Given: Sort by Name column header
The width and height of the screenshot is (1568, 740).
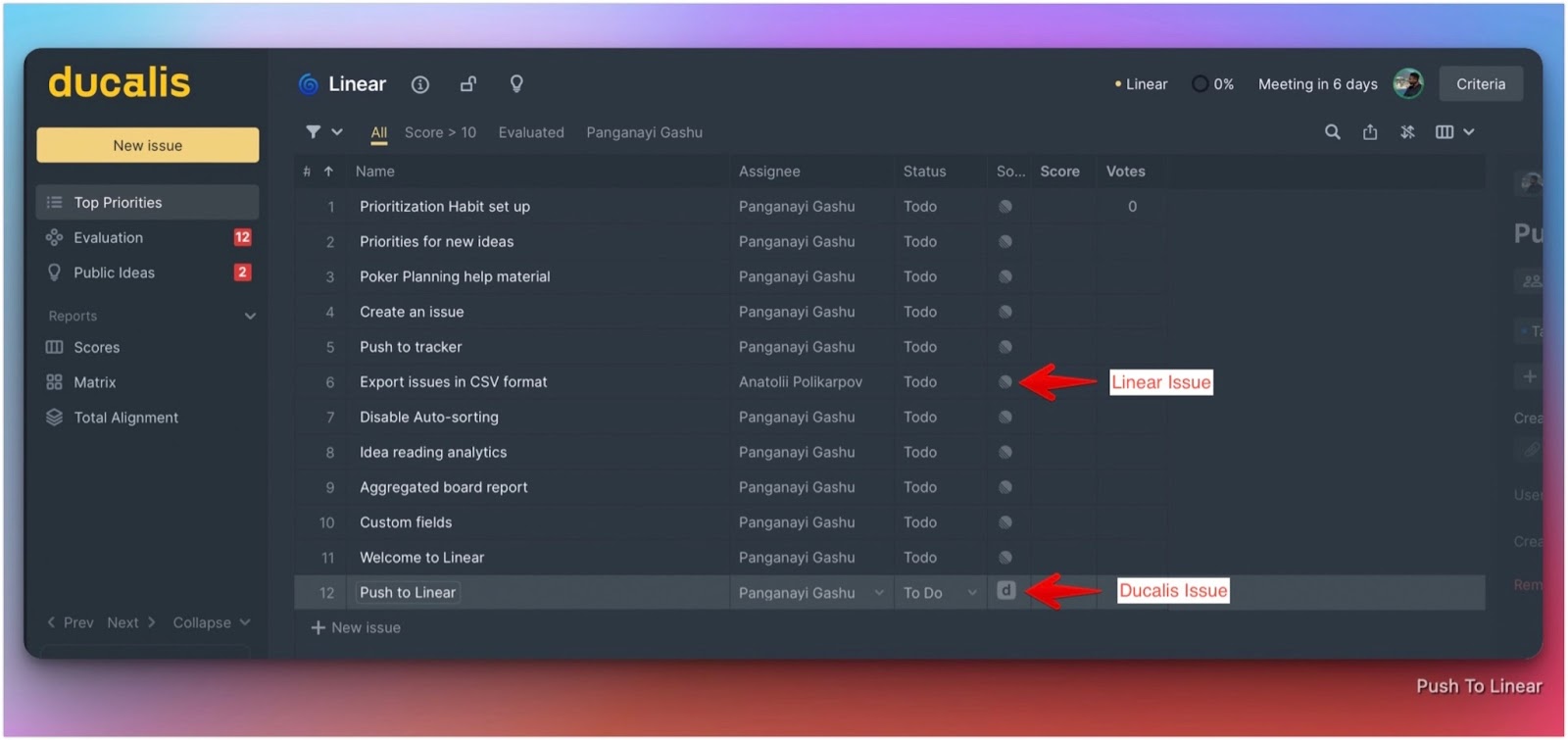Looking at the screenshot, I should pyautogui.click(x=375, y=172).
